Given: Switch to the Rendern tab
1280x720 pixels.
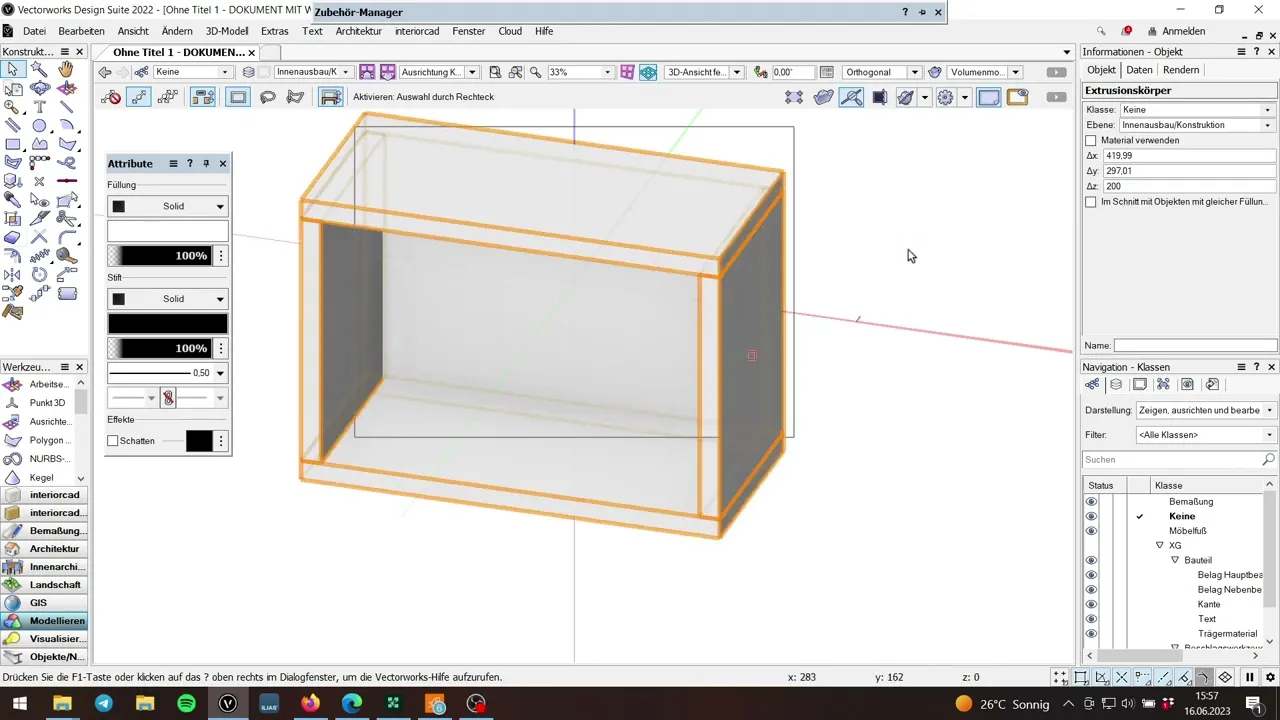Looking at the screenshot, I should click(x=1181, y=70).
